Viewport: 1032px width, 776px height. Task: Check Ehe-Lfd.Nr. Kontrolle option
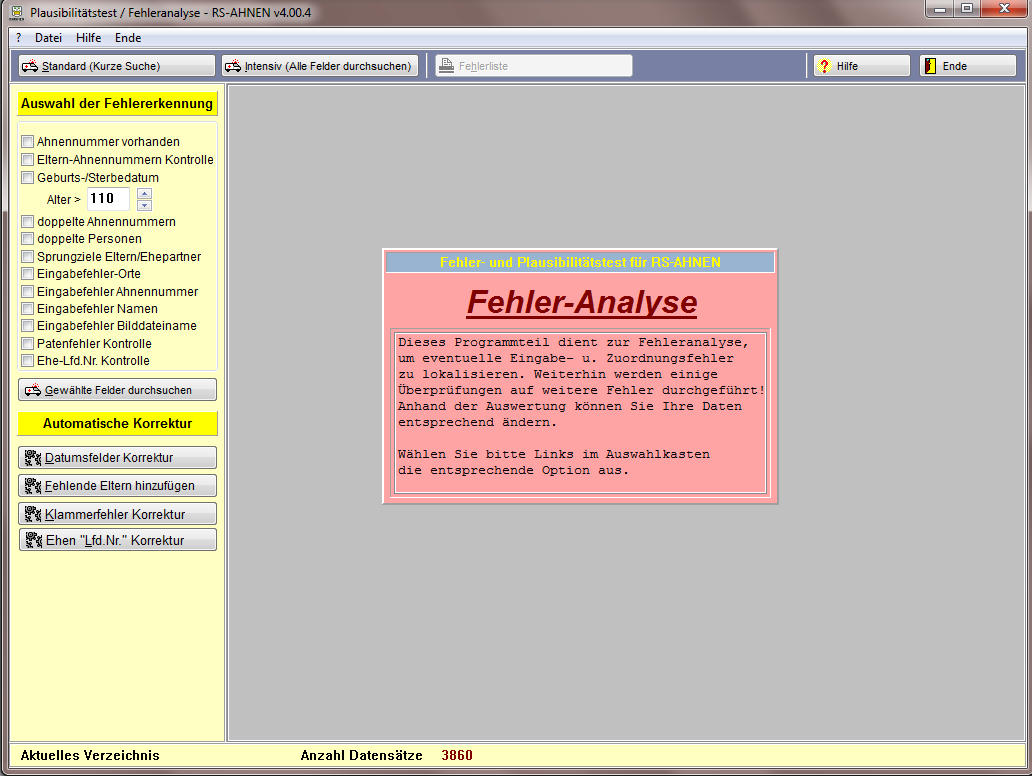point(28,360)
